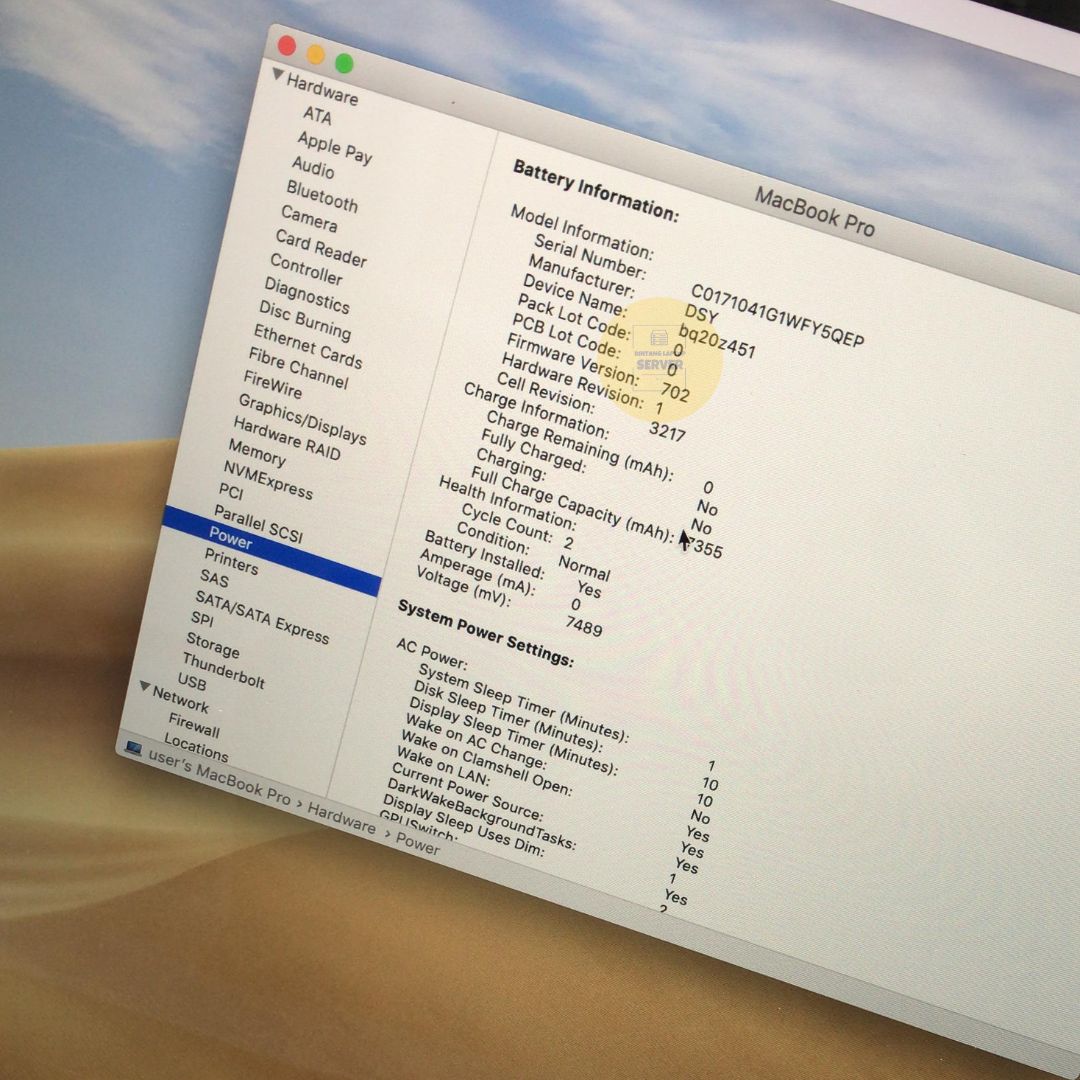
Task: Click the Full Charge Capacity label
Action: point(571,504)
